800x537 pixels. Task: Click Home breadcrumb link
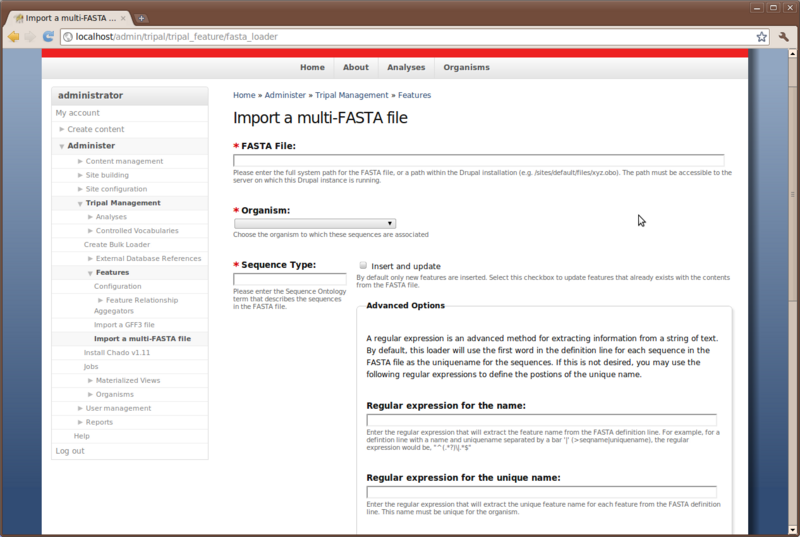click(x=244, y=95)
